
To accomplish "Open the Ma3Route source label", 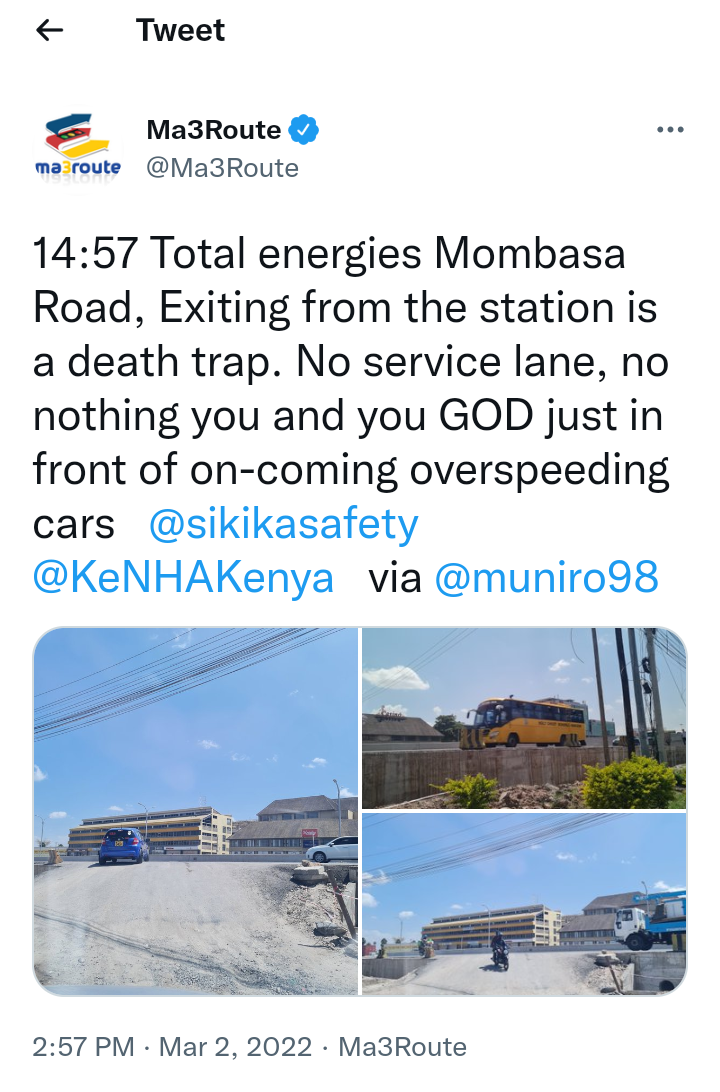I will pyautogui.click(x=402, y=1047).
